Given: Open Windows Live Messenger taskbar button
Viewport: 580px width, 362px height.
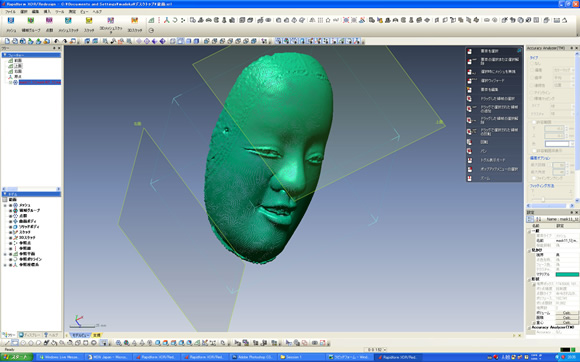Looking at the screenshot, I should [x=61, y=357].
